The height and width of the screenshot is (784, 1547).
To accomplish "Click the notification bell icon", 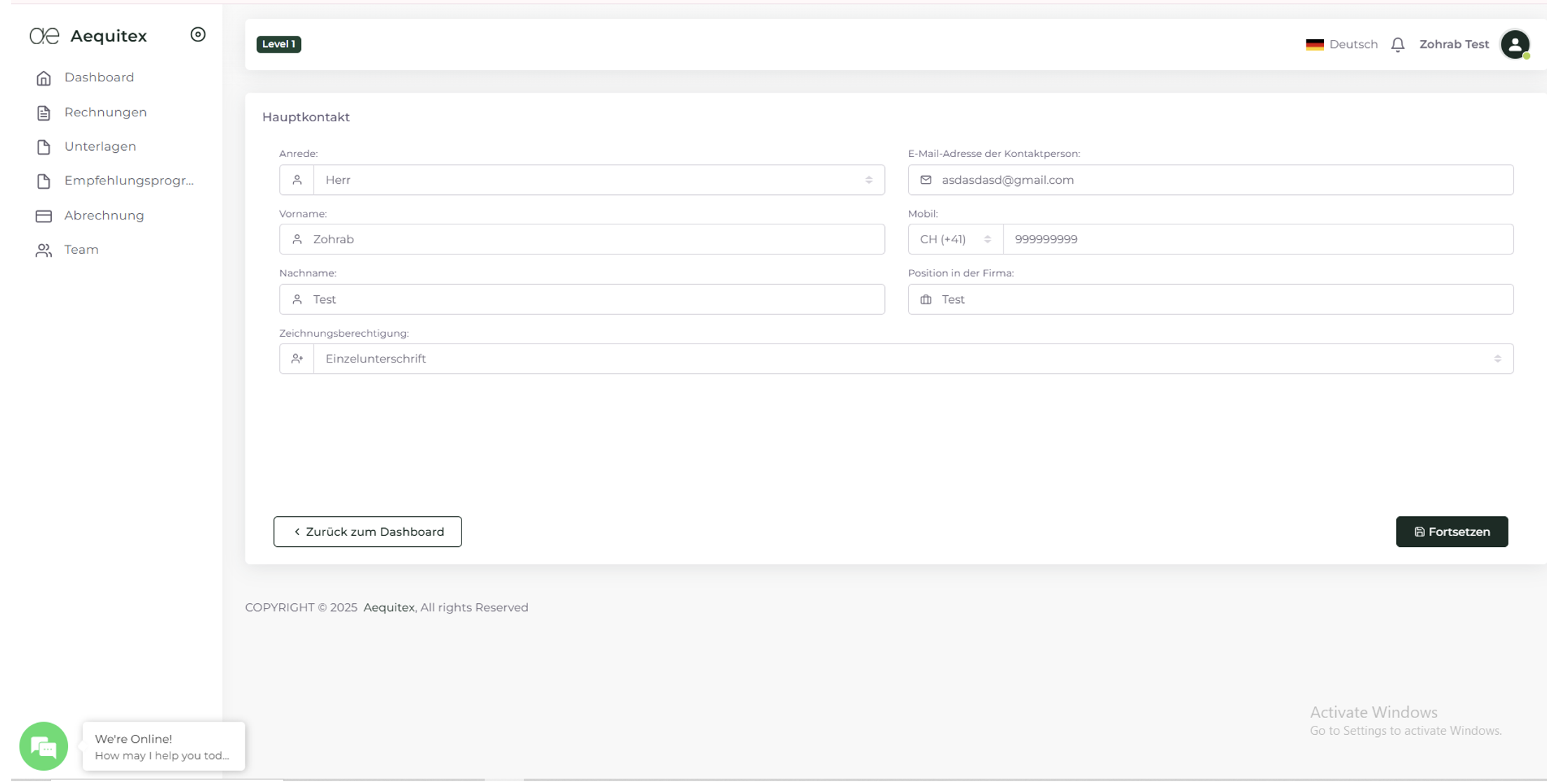I will pos(1397,44).
